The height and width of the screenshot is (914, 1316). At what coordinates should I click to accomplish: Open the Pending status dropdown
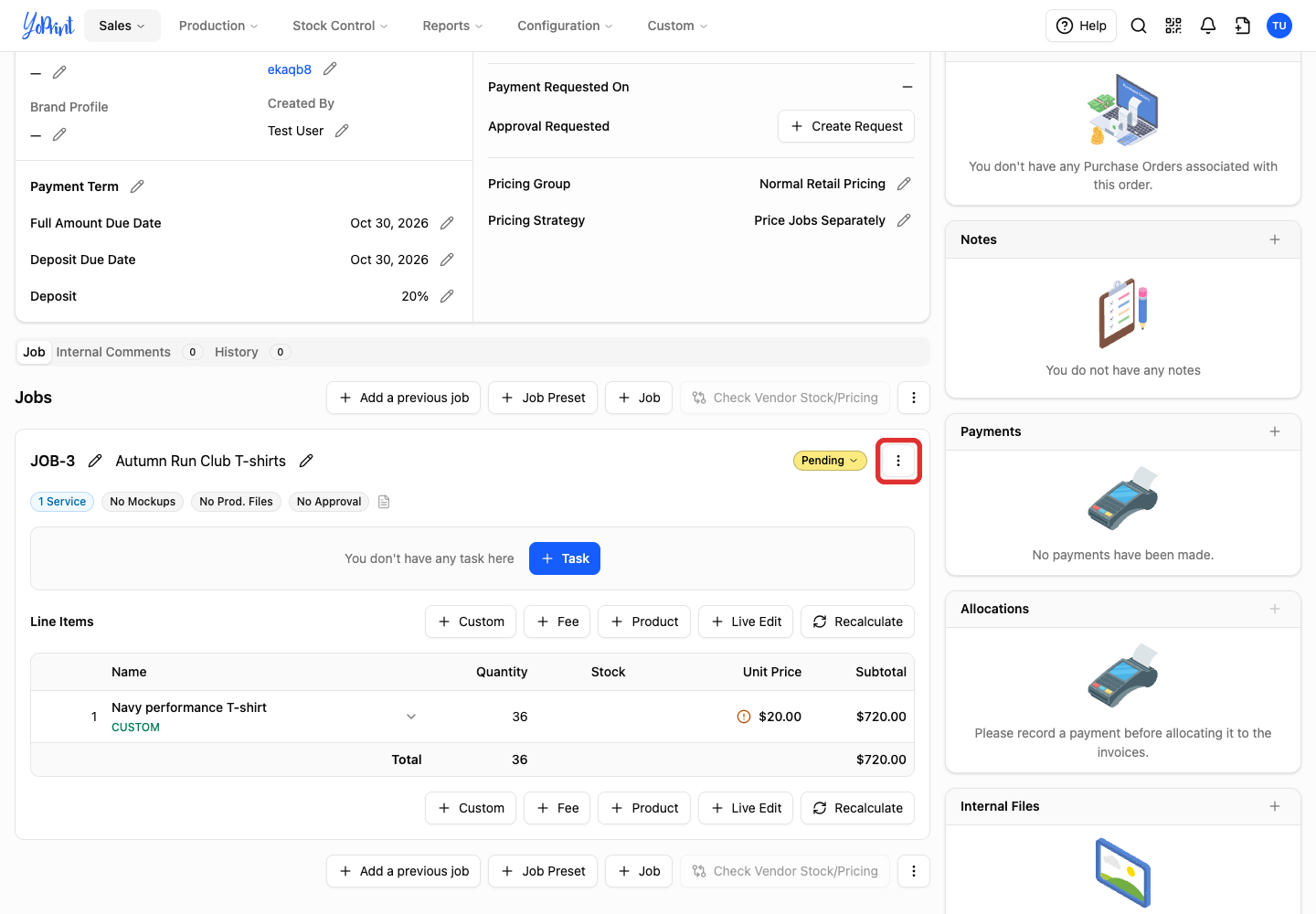coord(830,461)
